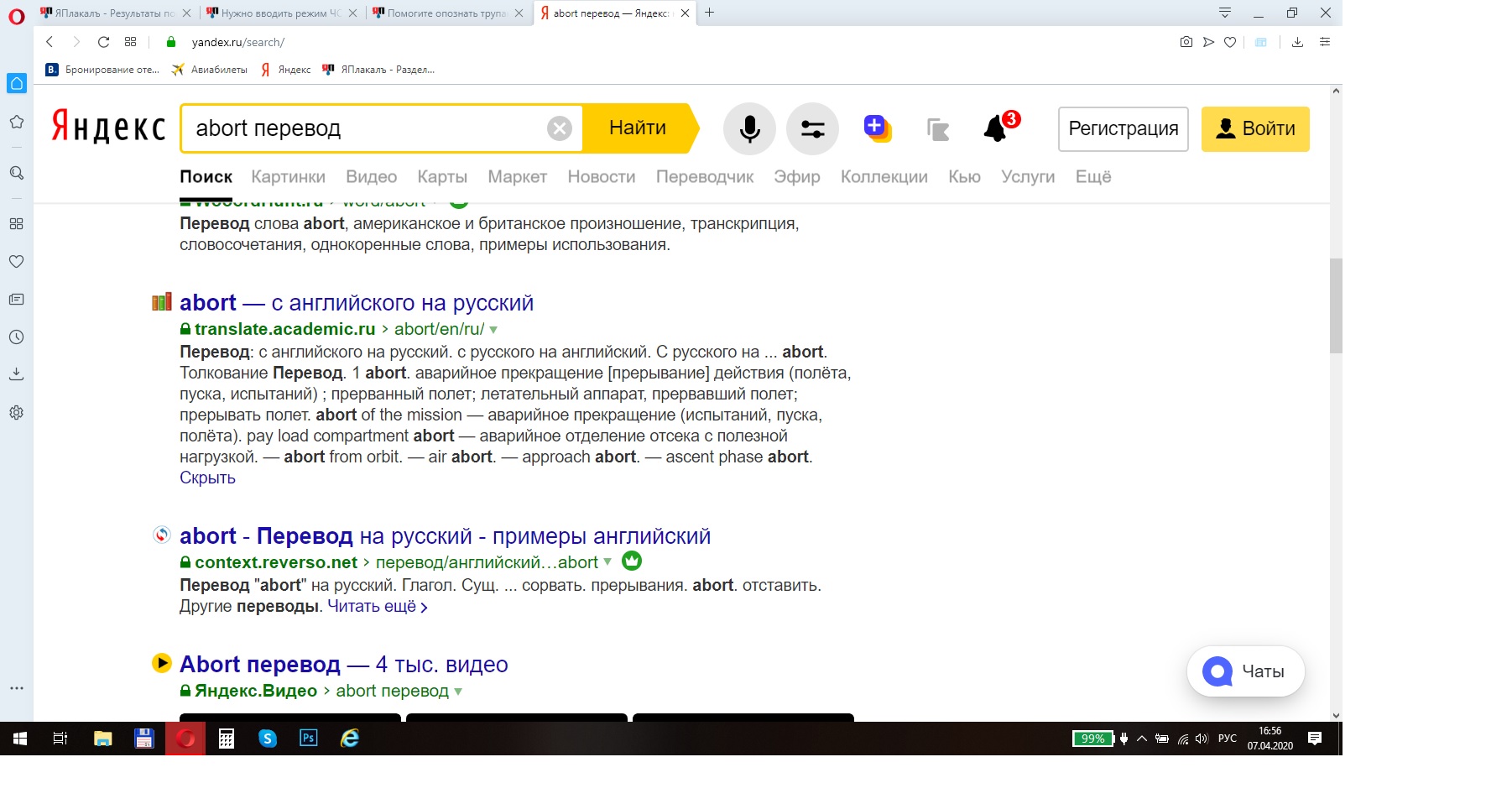
Task: Open Opera easy setup panel
Action: 1325,42
